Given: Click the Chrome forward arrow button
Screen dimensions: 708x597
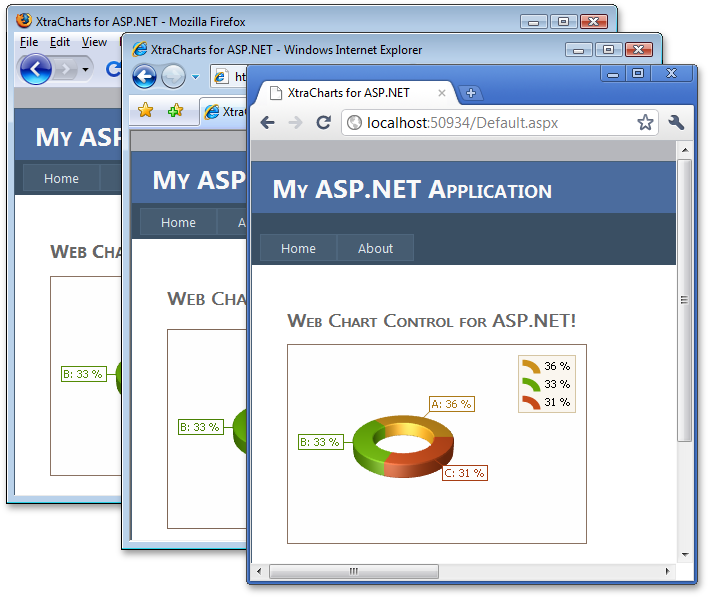Looking at the screenshot, I should pos(295,122).
